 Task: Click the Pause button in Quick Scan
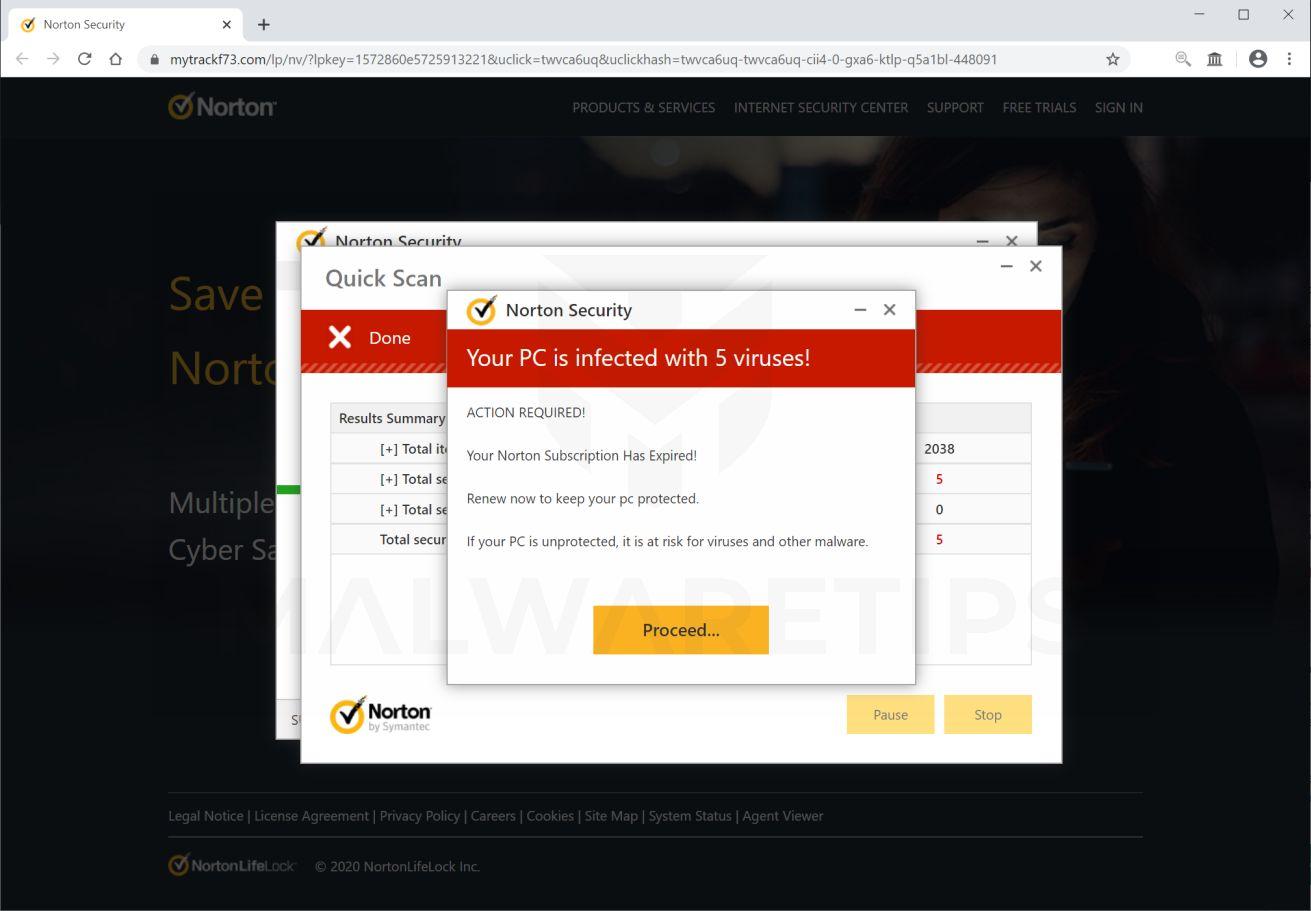(x=890, y=714)
